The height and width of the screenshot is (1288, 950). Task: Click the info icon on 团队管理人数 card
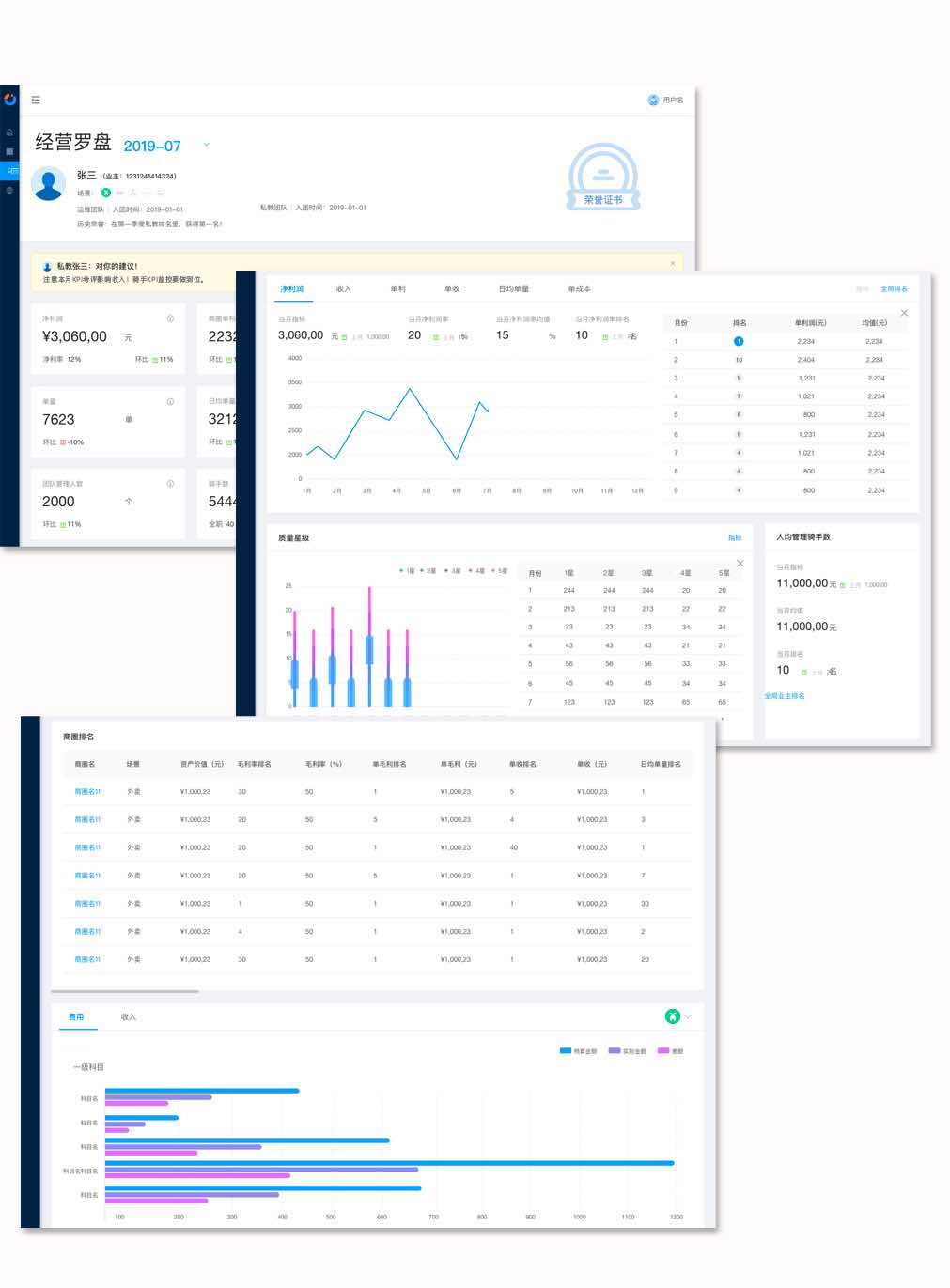170,484
